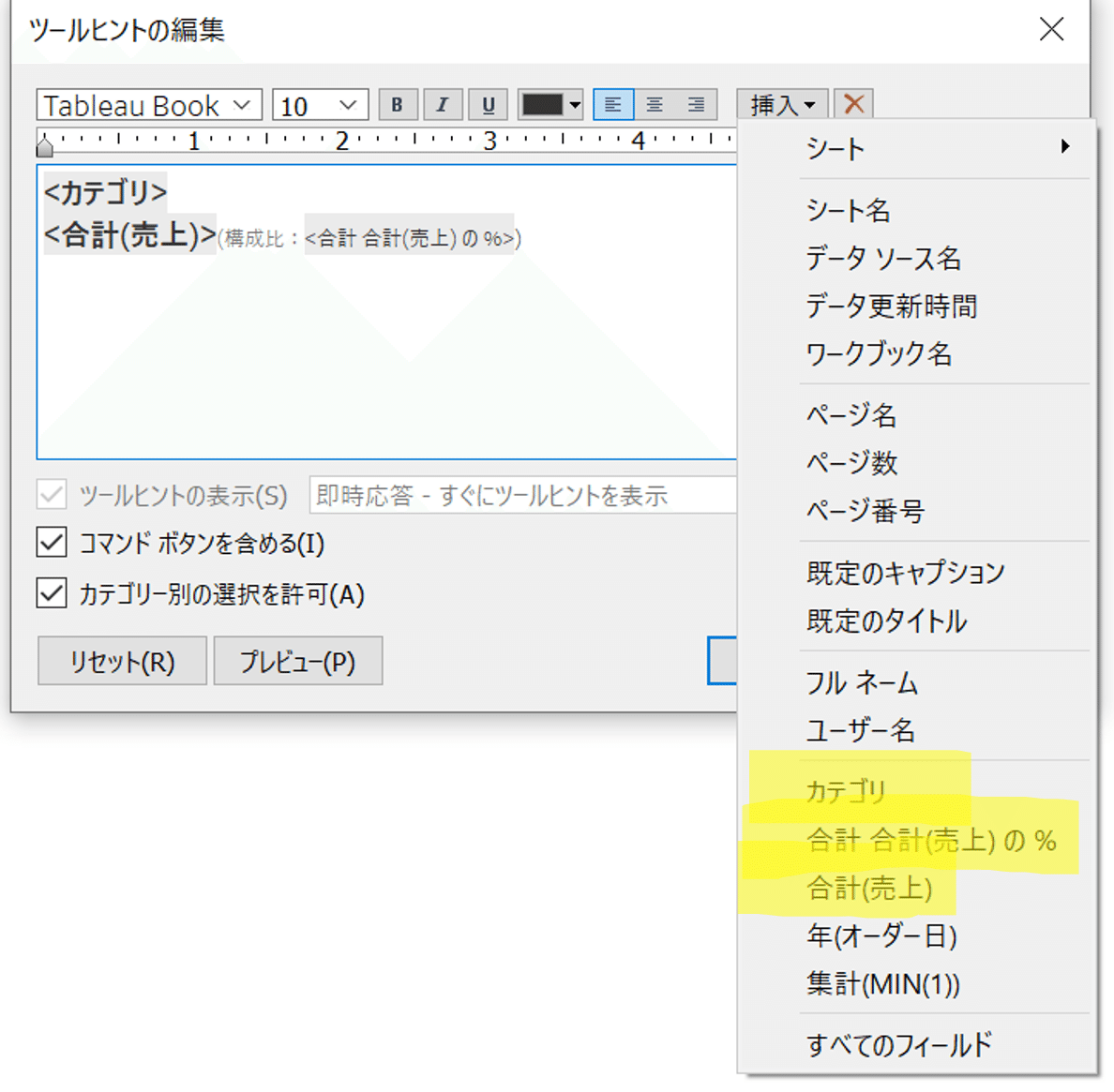Select 既定のタイトル menu item

[x=916, y=621]
